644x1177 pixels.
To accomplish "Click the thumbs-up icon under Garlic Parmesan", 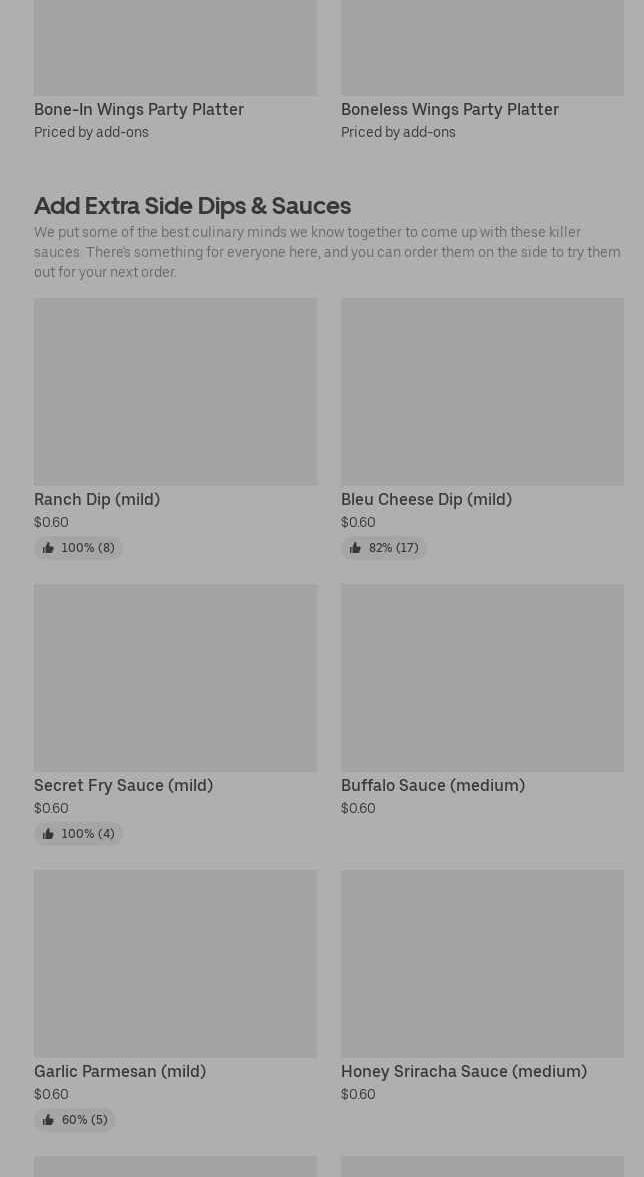I will coord(48,1120).
